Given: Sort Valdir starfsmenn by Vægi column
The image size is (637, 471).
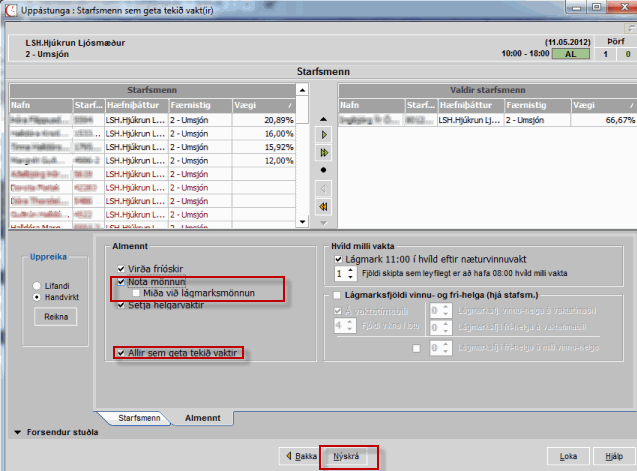Looking at the screenshot, I should coord(604,105).
